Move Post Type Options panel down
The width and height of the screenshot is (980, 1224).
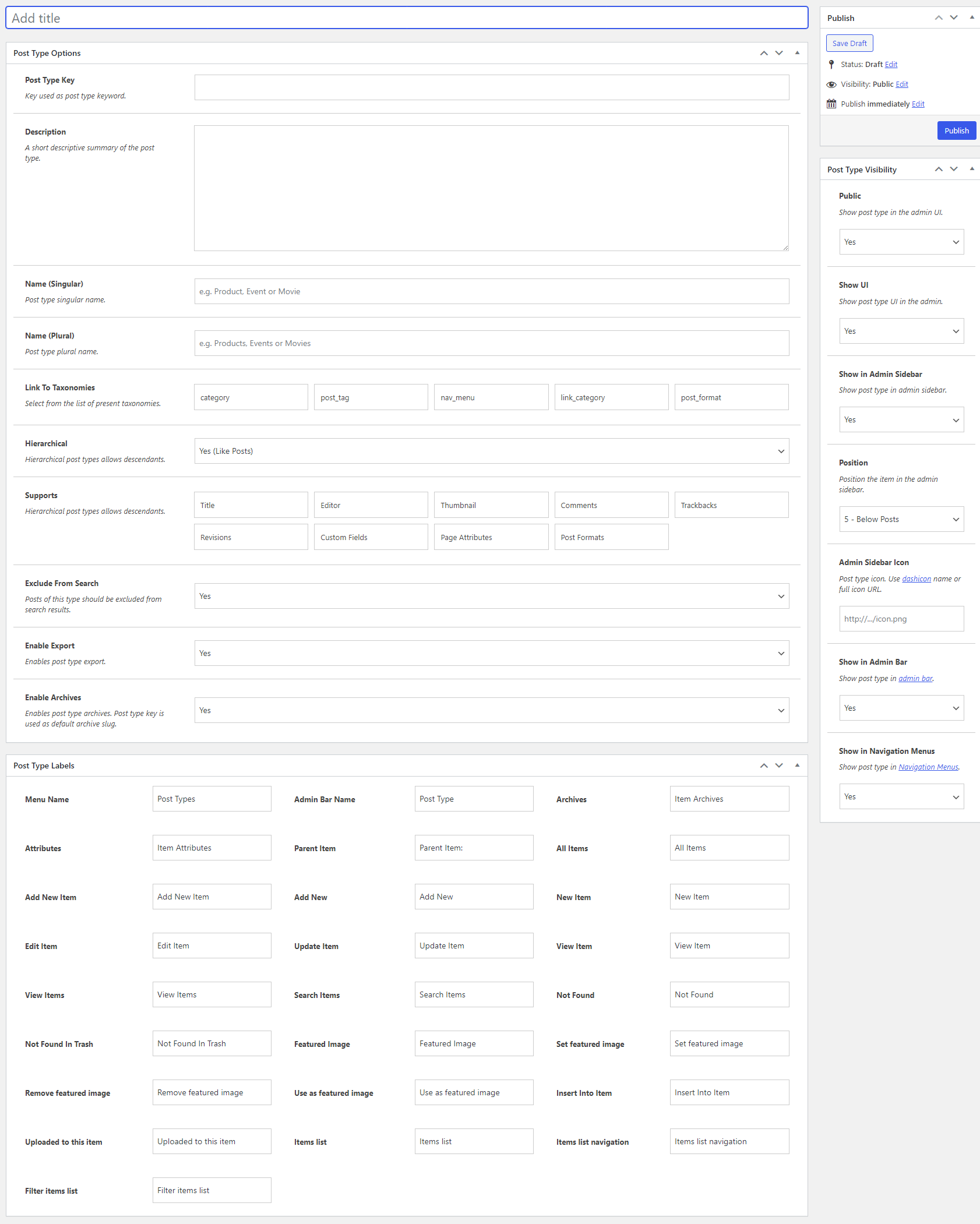point(779,53)
